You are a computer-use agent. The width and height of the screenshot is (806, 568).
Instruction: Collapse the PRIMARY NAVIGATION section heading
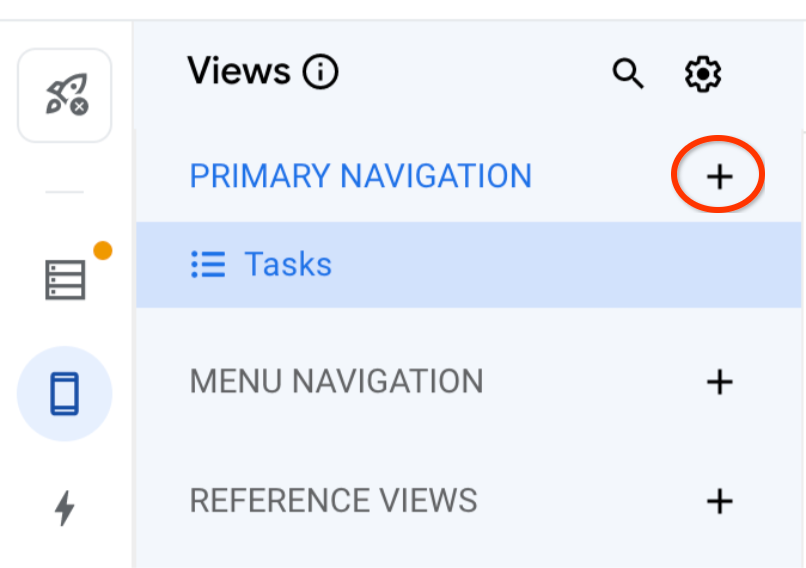point(360,177)
